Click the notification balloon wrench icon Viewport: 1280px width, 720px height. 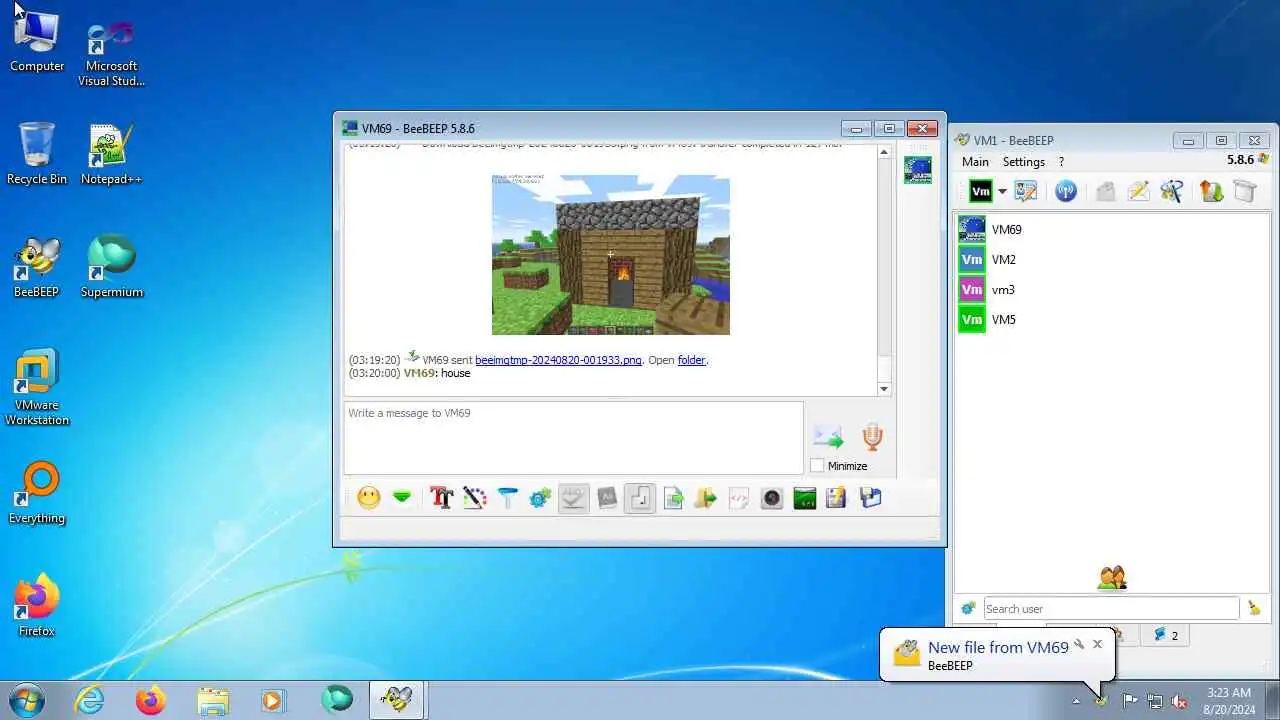coord(1078,644)
